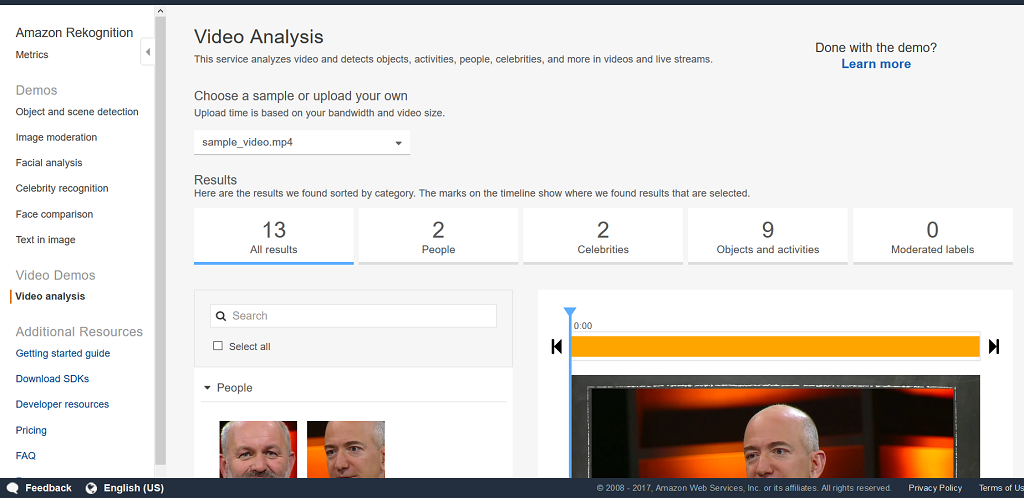Screen dimensions: 1024x498
Task: Open the Object and scene detection demo
Action: point(77,112)
